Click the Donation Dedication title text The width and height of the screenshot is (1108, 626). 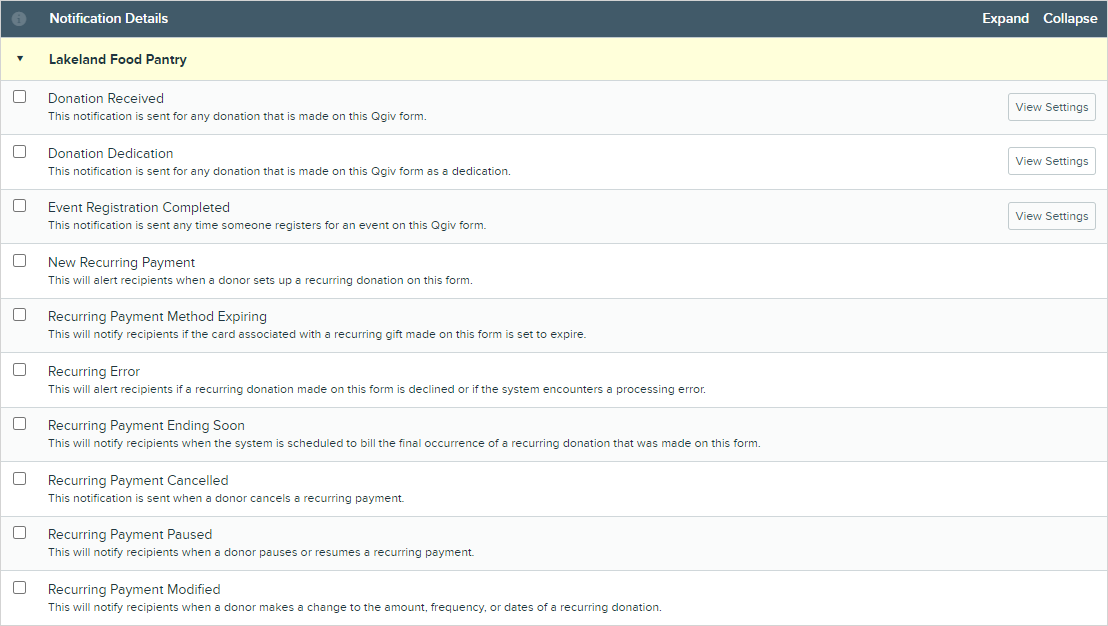point(110,153)
